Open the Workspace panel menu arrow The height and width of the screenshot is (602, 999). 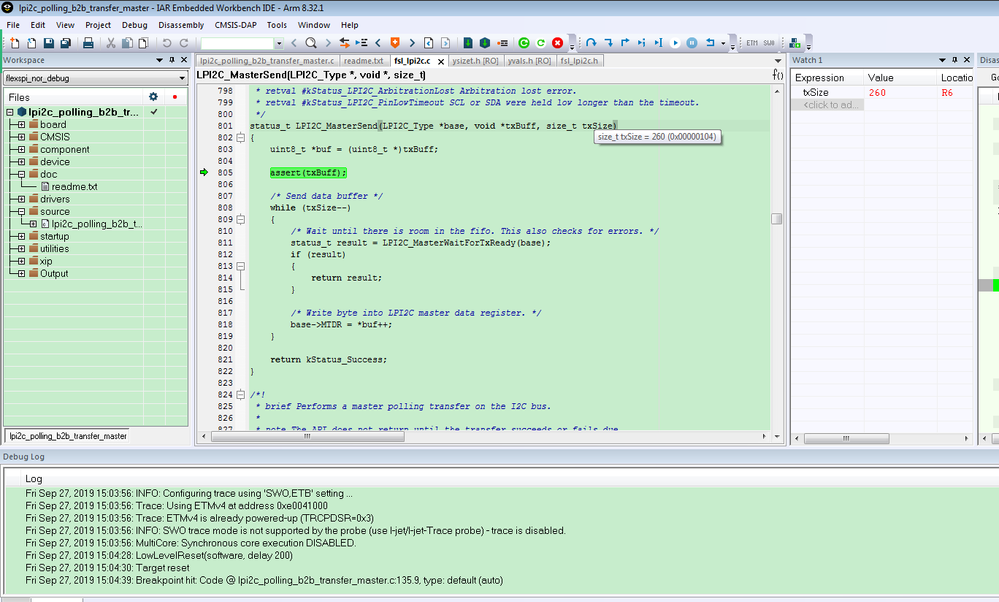click(159, 60)
